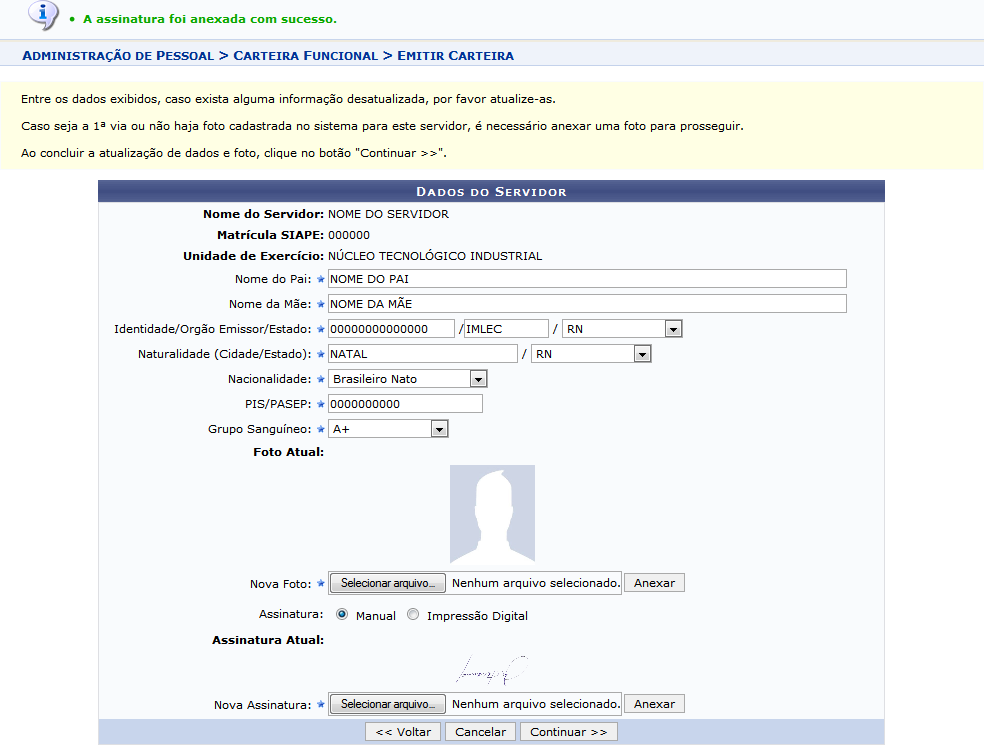Image resolution: width=984 pixels, height=745 pixels.
Task: Open the Nacionalidade dropdown
Action: coord(407,379)
